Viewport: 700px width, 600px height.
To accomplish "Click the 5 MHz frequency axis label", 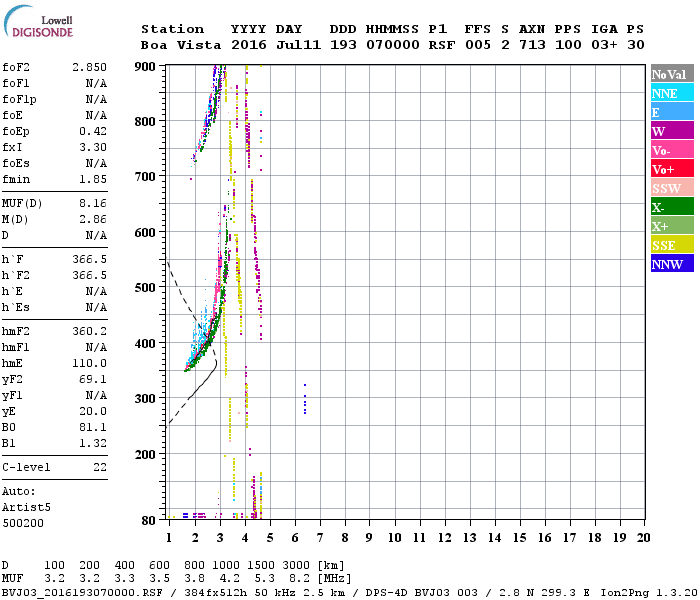I will [270, 538].
